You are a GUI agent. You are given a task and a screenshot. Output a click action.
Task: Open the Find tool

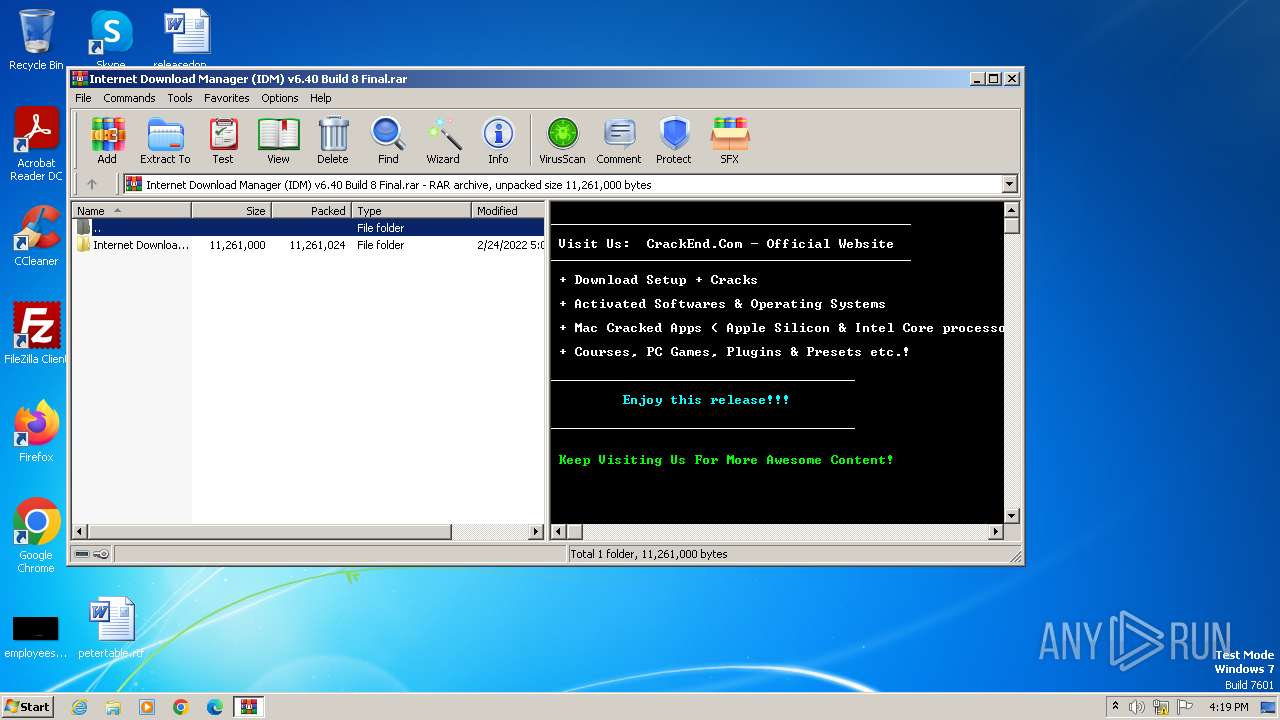click(388, 140)
